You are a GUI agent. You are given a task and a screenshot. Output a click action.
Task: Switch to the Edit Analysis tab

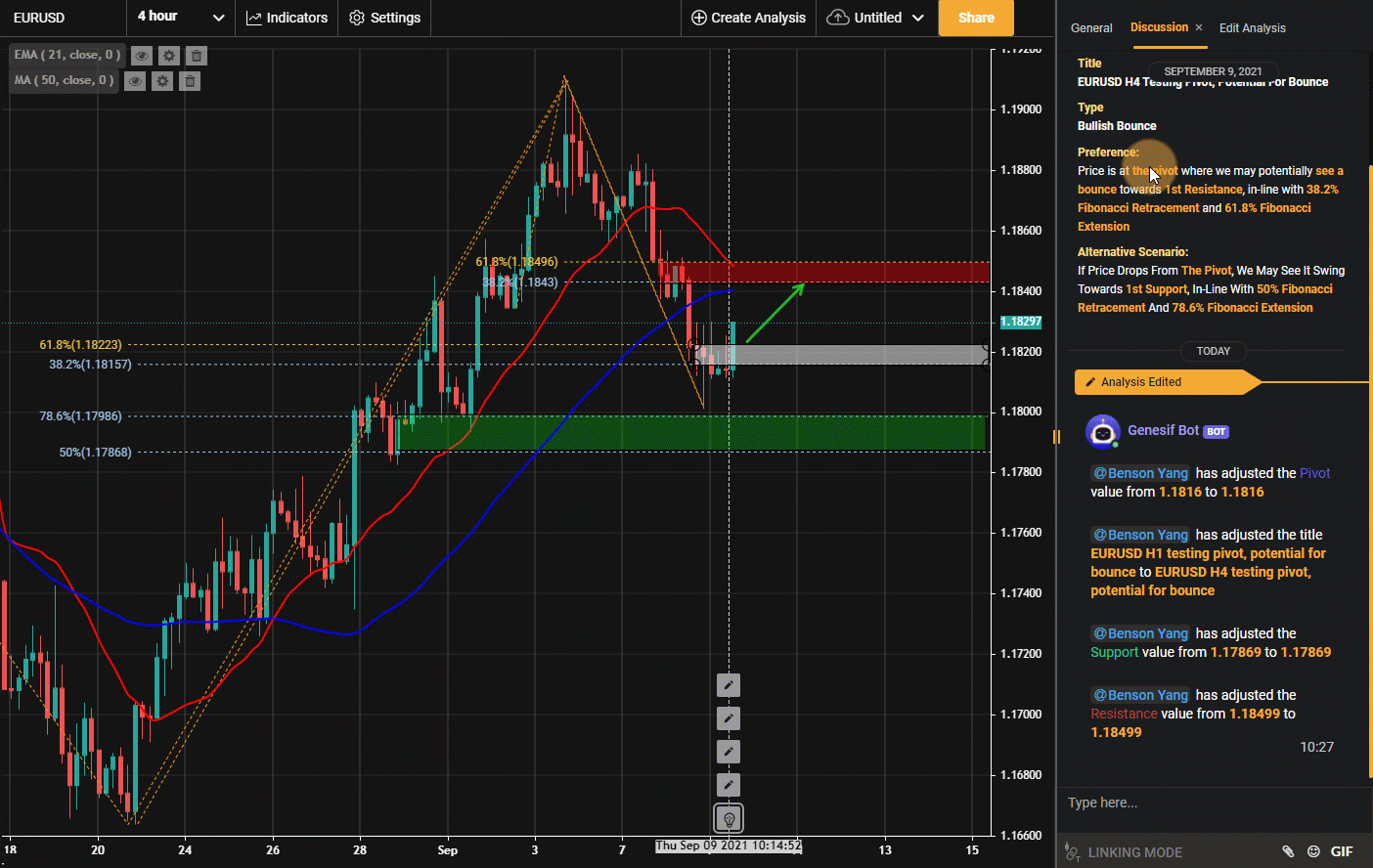[1253, 28]
